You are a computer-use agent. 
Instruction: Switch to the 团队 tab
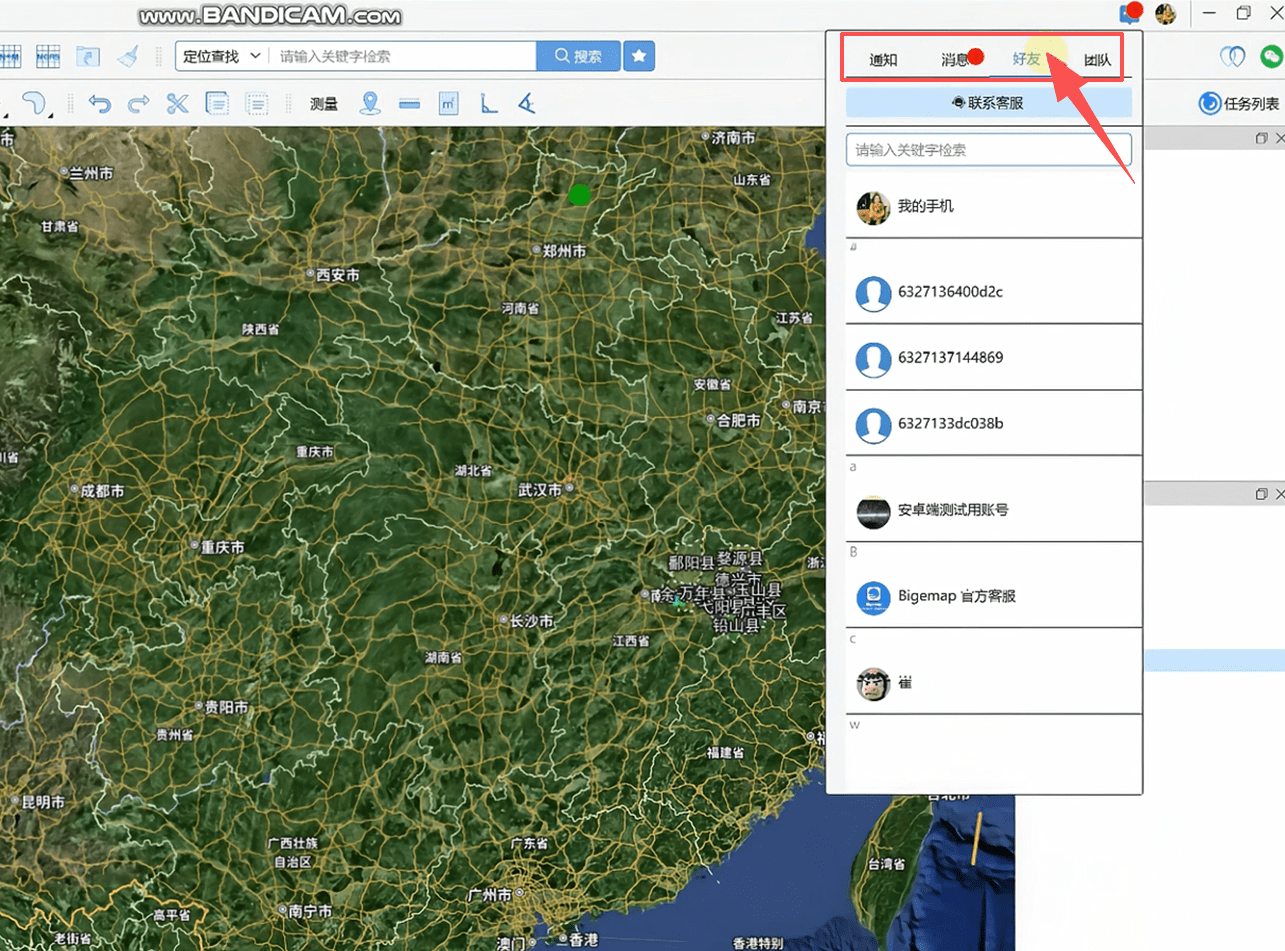point(1097,59)
